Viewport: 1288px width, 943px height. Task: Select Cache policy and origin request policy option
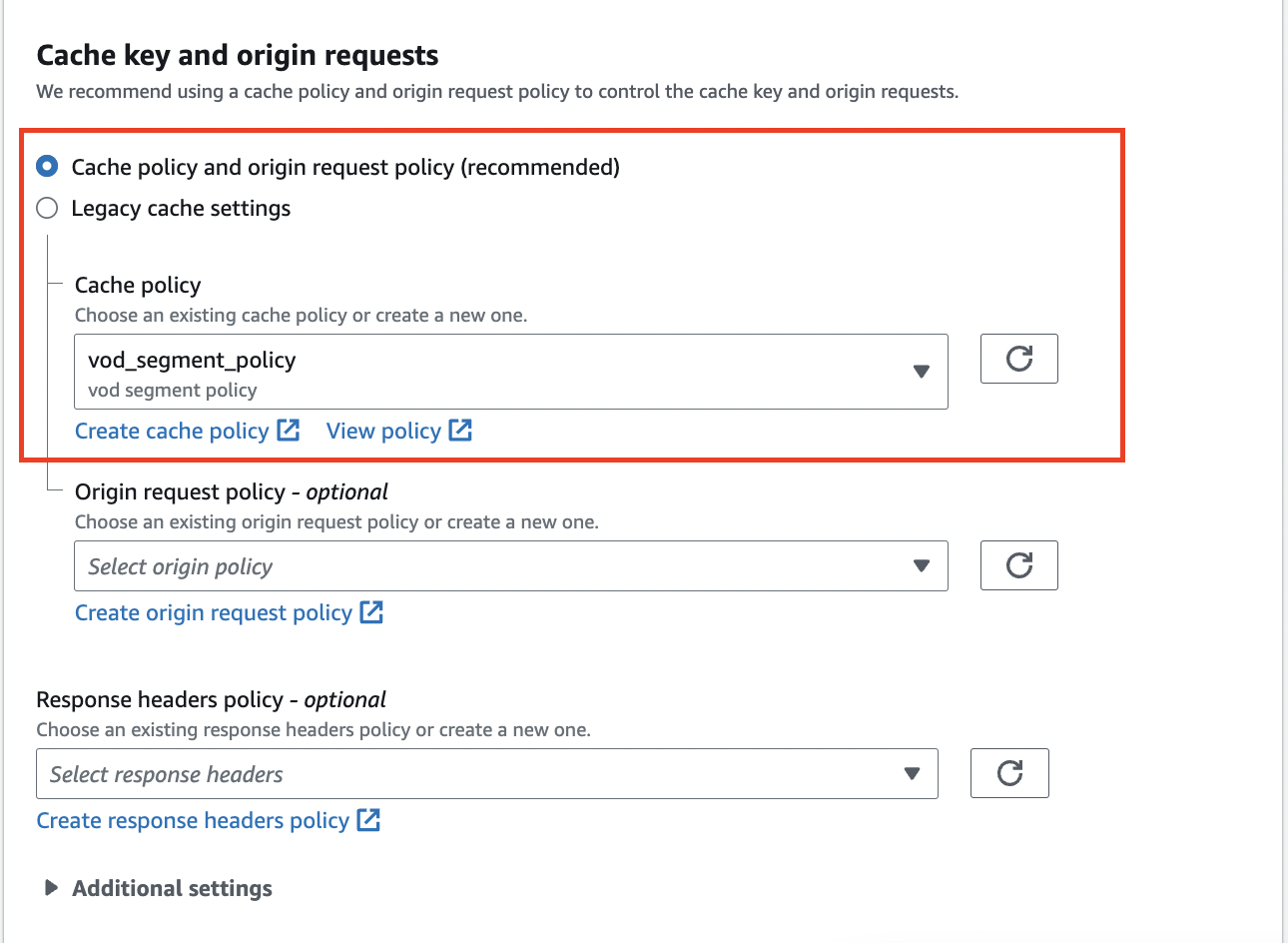pyautogui.click(x=47, y=166)
